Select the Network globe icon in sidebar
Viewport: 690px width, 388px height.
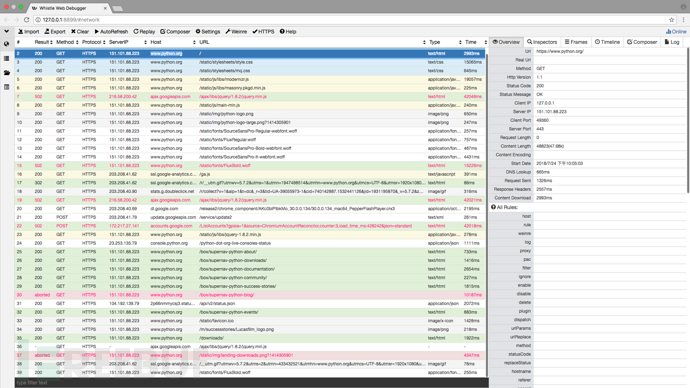pyautogui.click(x=7, y=44)
